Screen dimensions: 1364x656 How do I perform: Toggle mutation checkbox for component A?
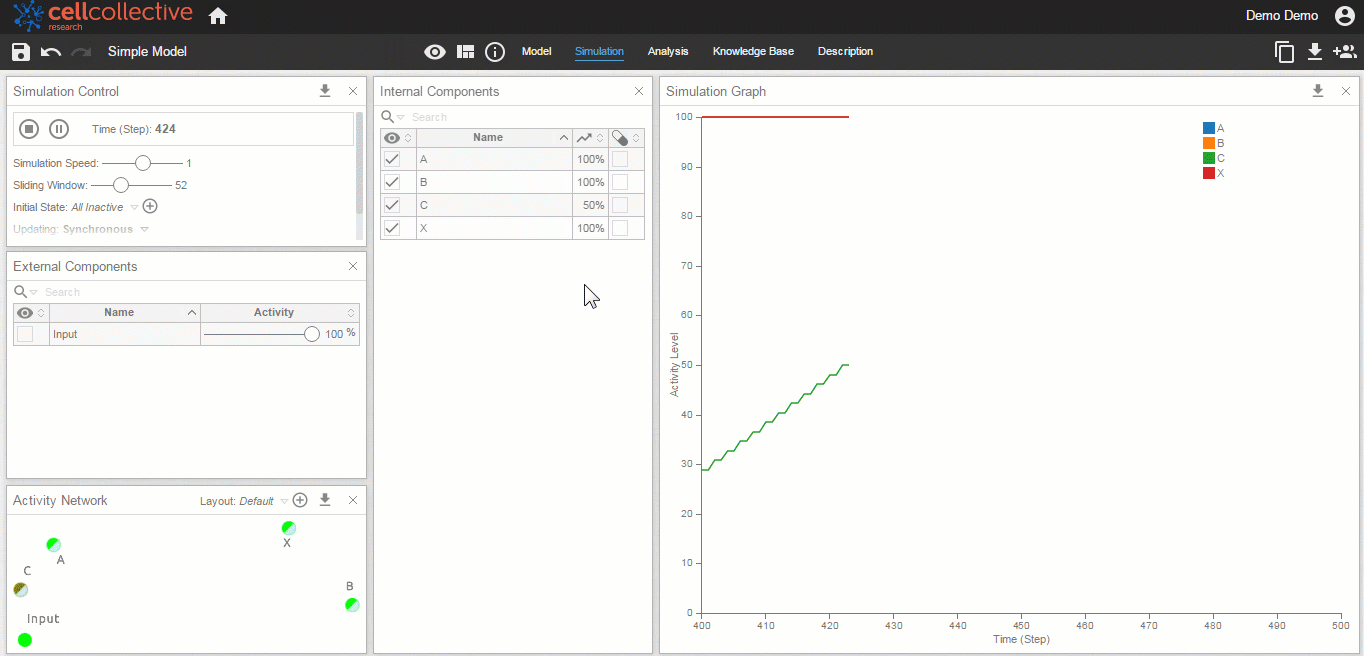click(x=620, y=159)
